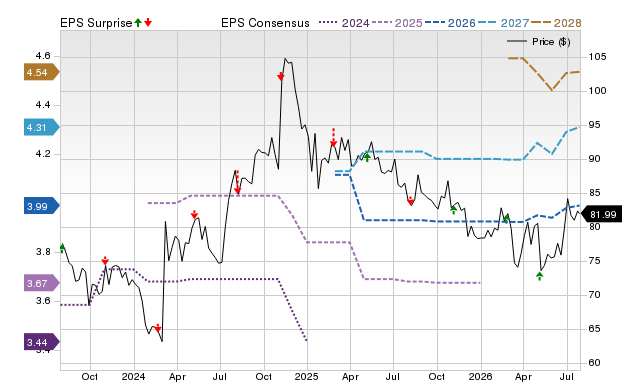Click the red surprise arrow from May 2024
Screen dimensions: 640x382
[x=194, y=214]
